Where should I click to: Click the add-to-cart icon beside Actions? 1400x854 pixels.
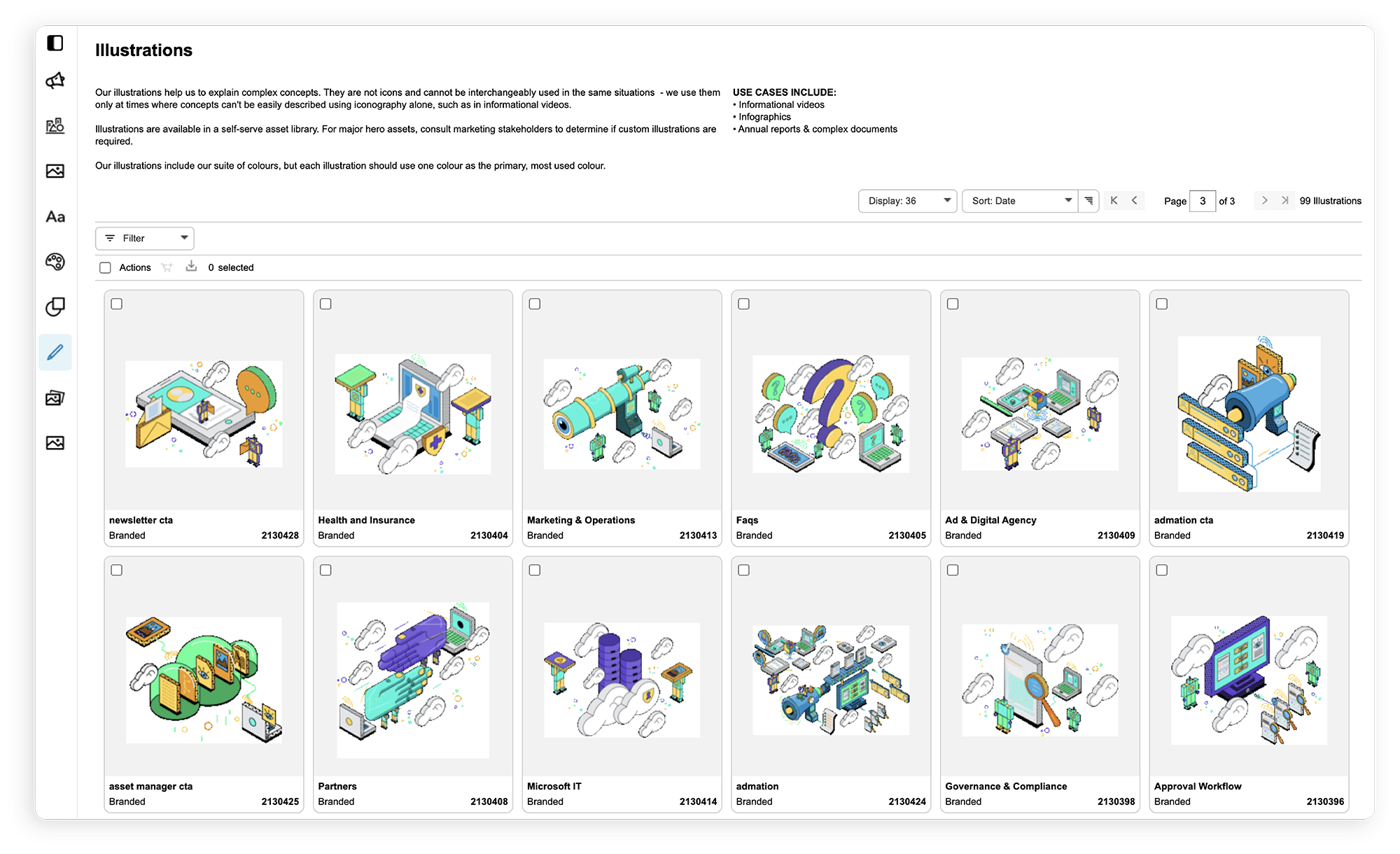pos(167,267)
